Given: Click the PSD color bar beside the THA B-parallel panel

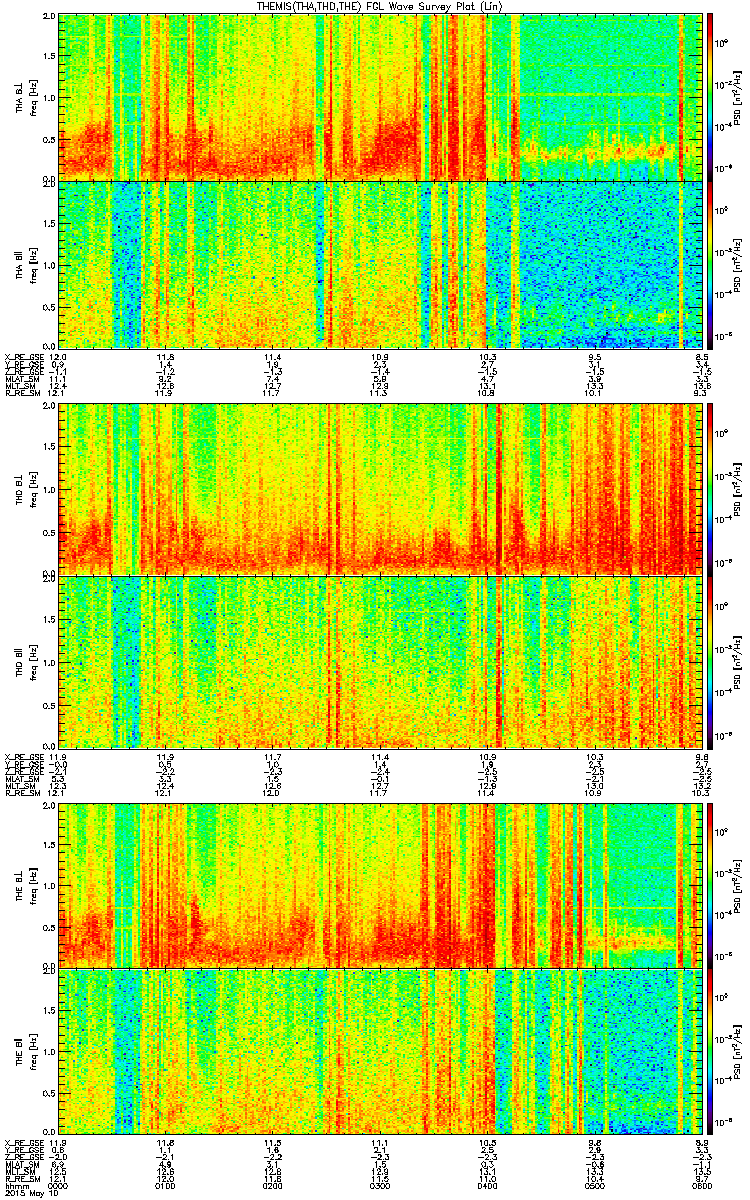Looking at the screenshot, I should (x=711, y=265).
